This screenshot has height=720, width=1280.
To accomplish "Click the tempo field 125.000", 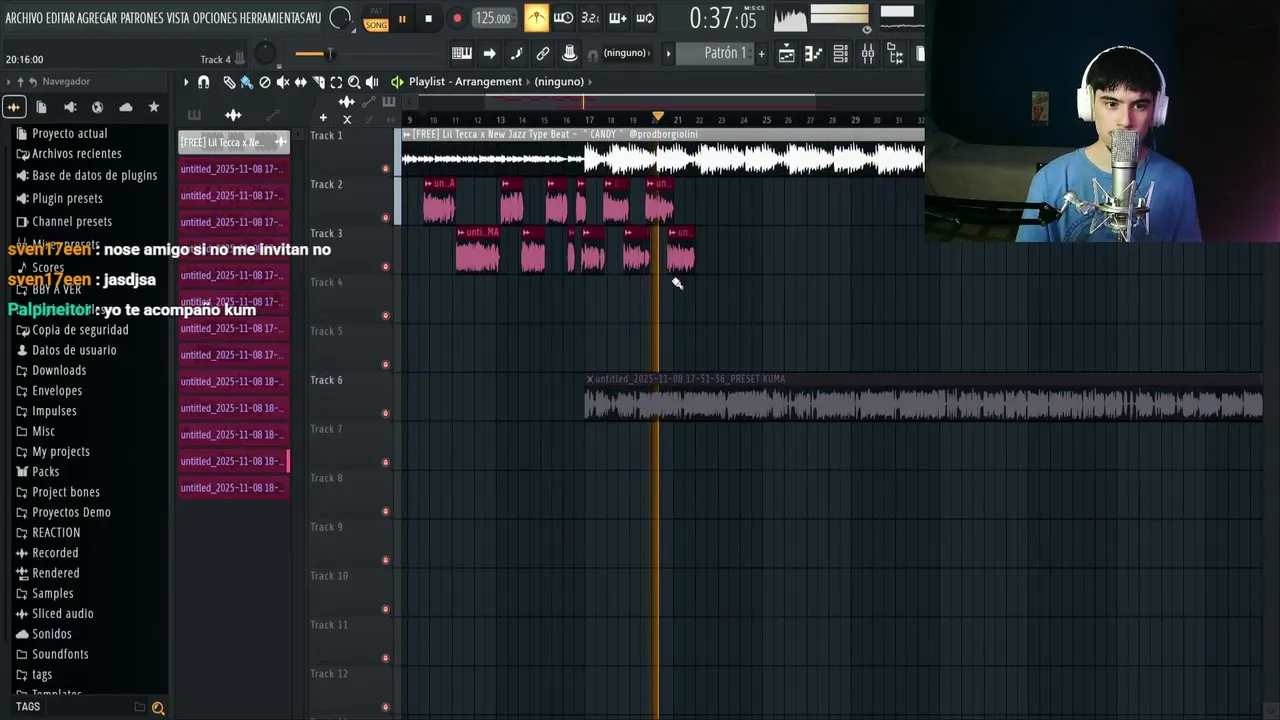I will (493, 18).
